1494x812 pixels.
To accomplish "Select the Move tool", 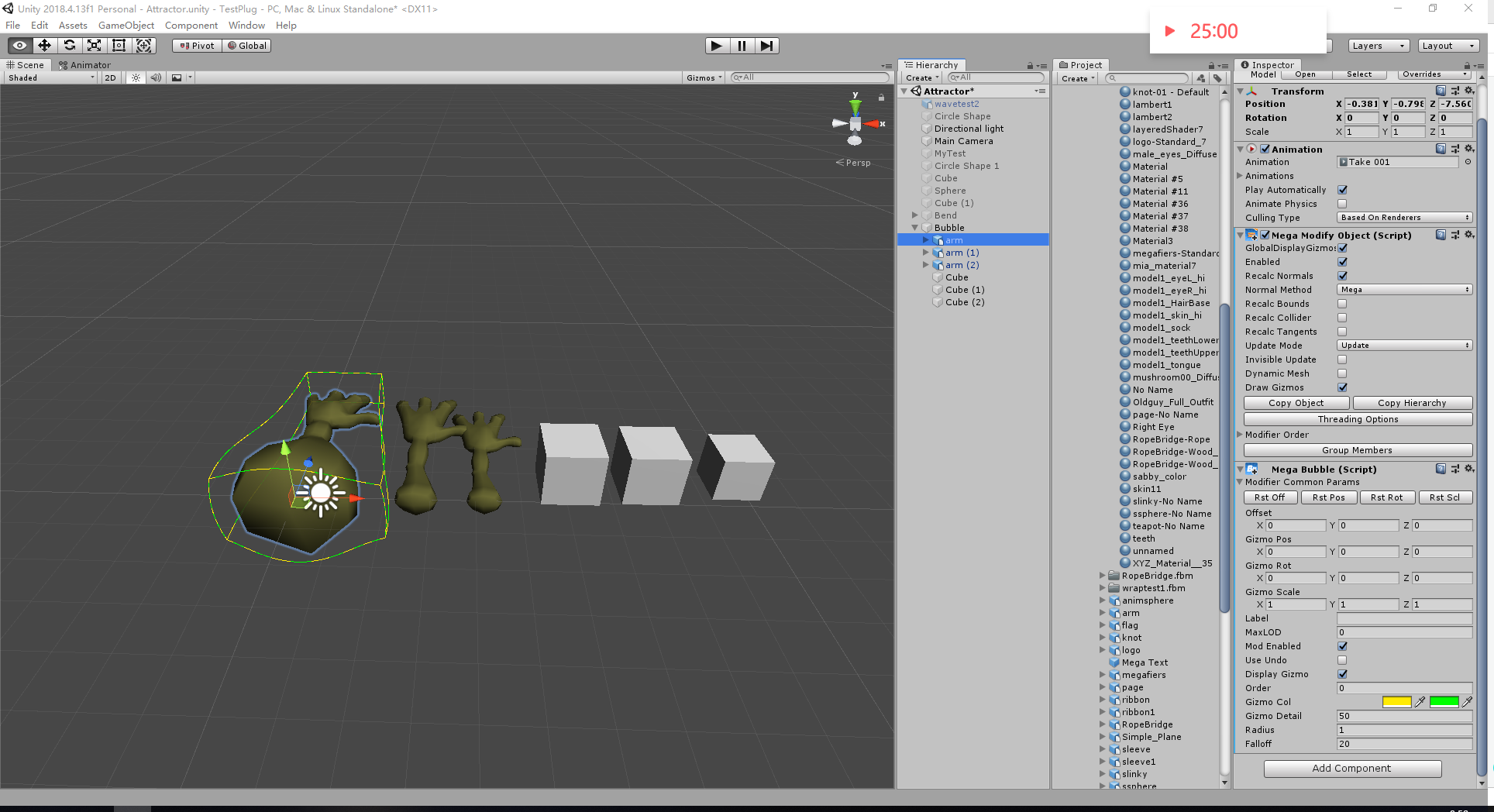I will pos(45,46).
